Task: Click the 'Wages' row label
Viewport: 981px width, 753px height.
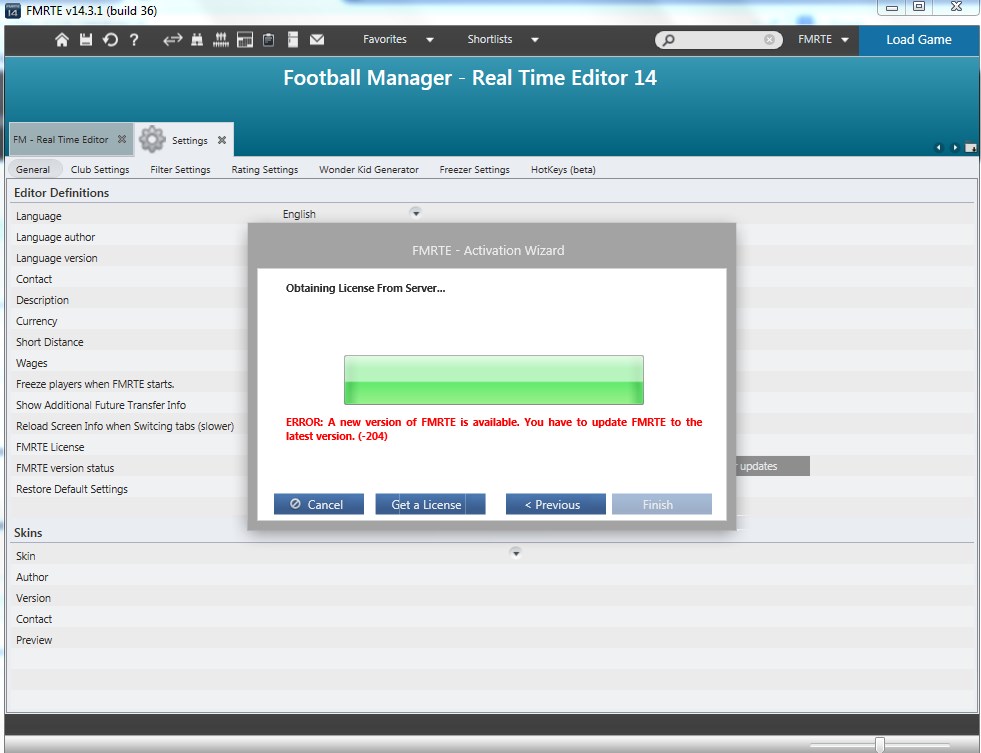Action: [x=31, y=363]
